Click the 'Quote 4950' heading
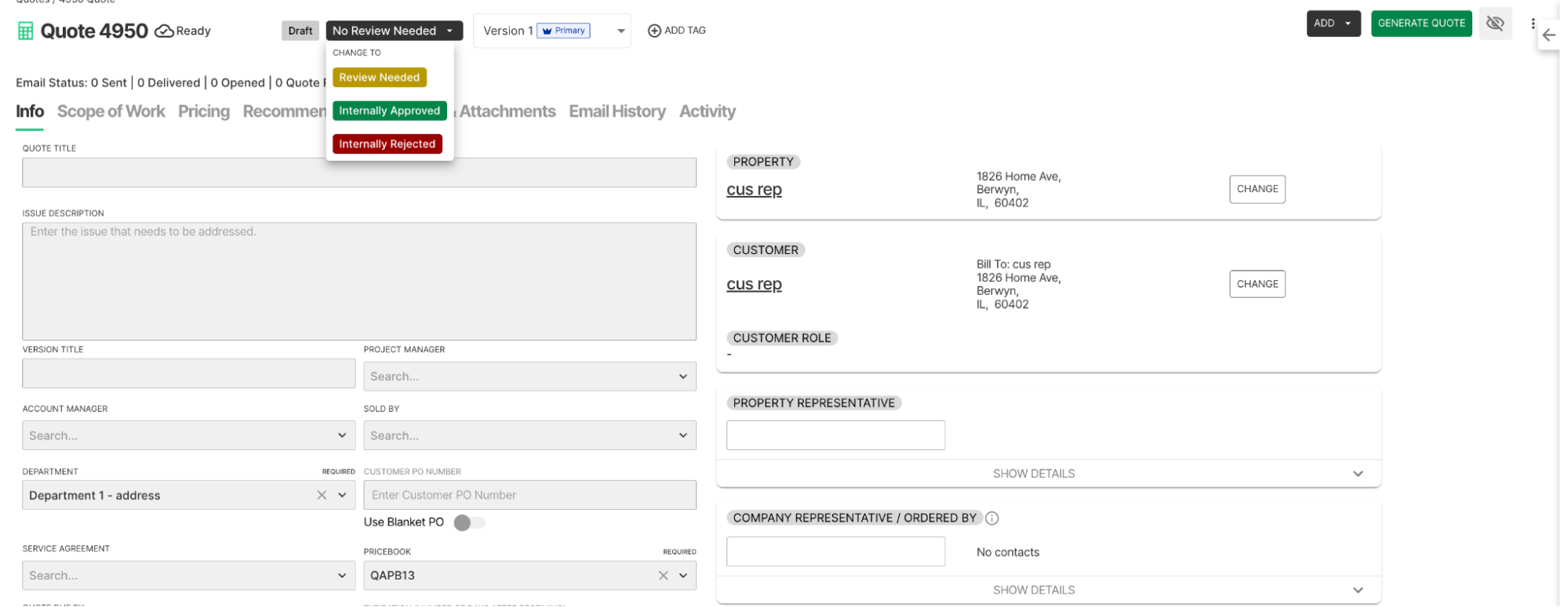 point(94,31)
